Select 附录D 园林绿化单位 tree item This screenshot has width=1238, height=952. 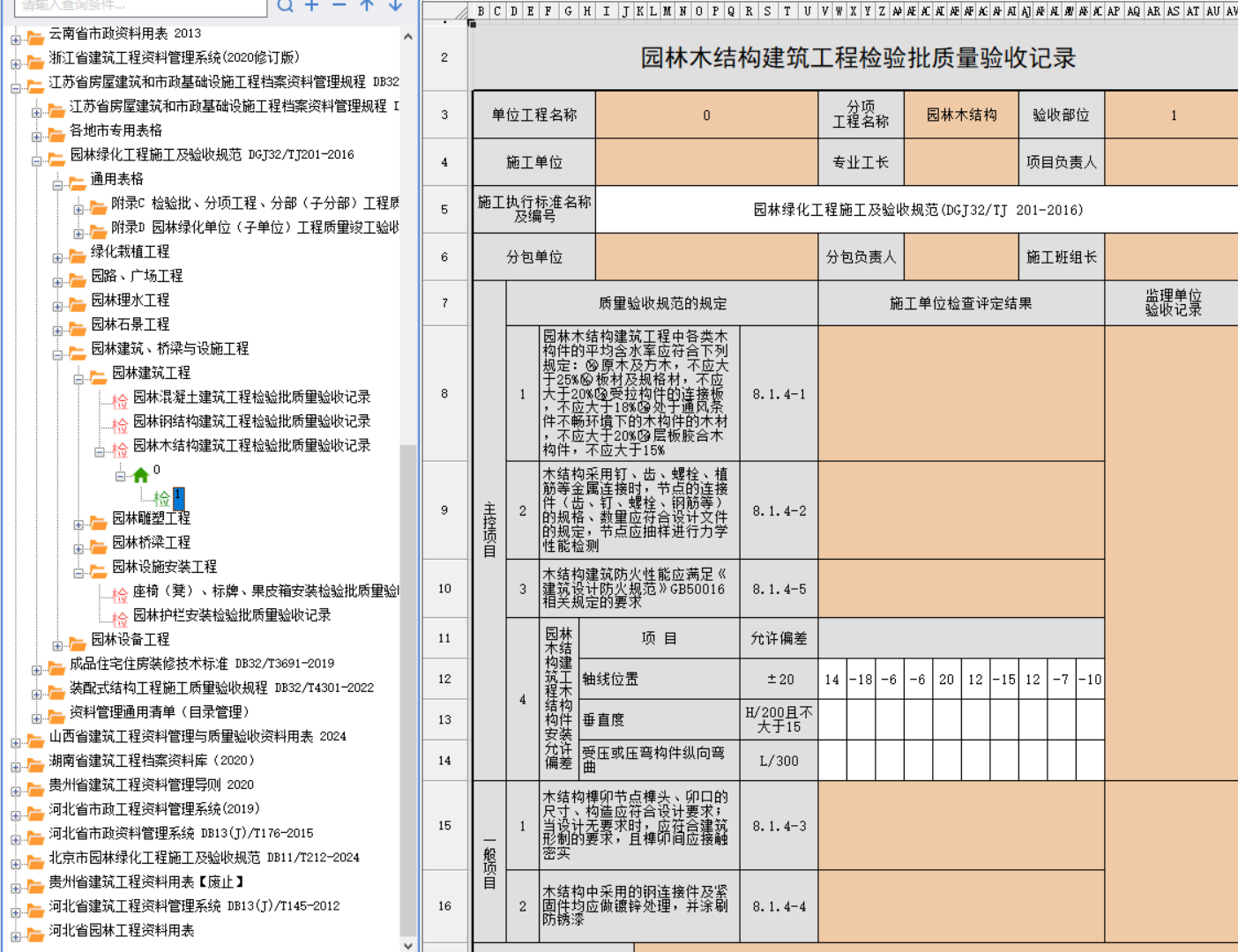click(x=256, y=227)
